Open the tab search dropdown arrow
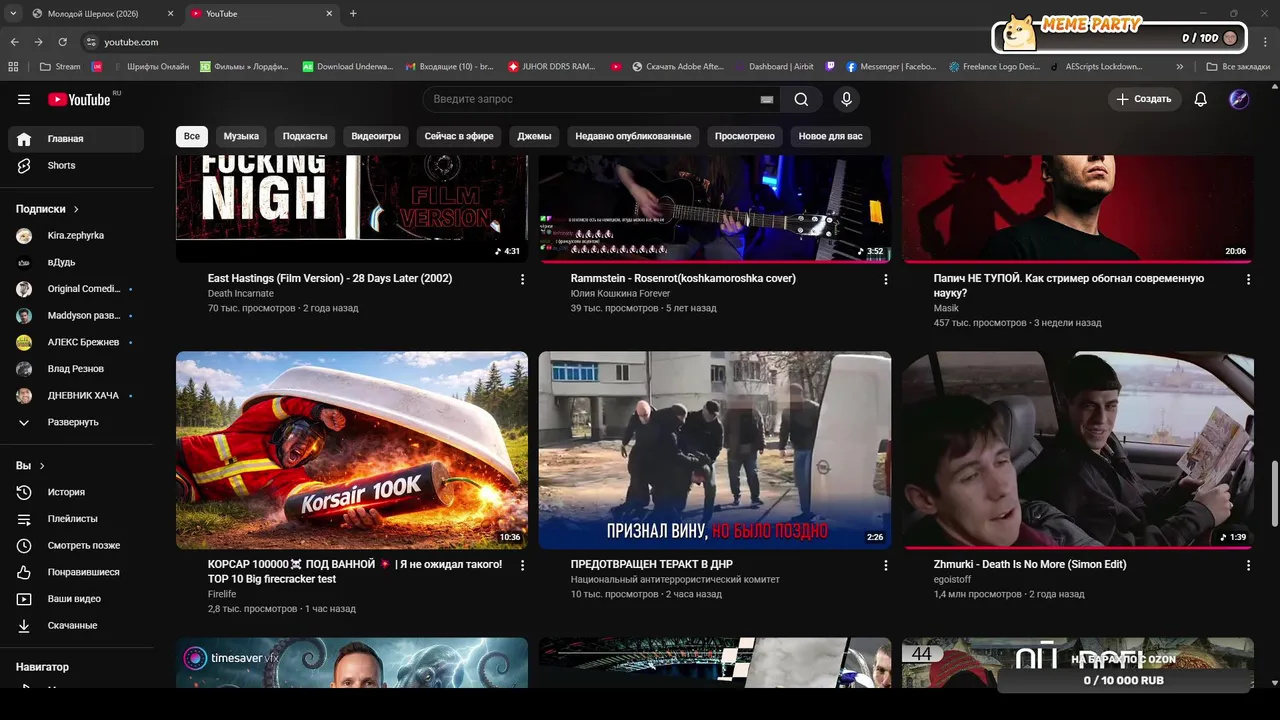Image resolution: width=1280 pixels, height=720 pixels. [x=13, y=14]
